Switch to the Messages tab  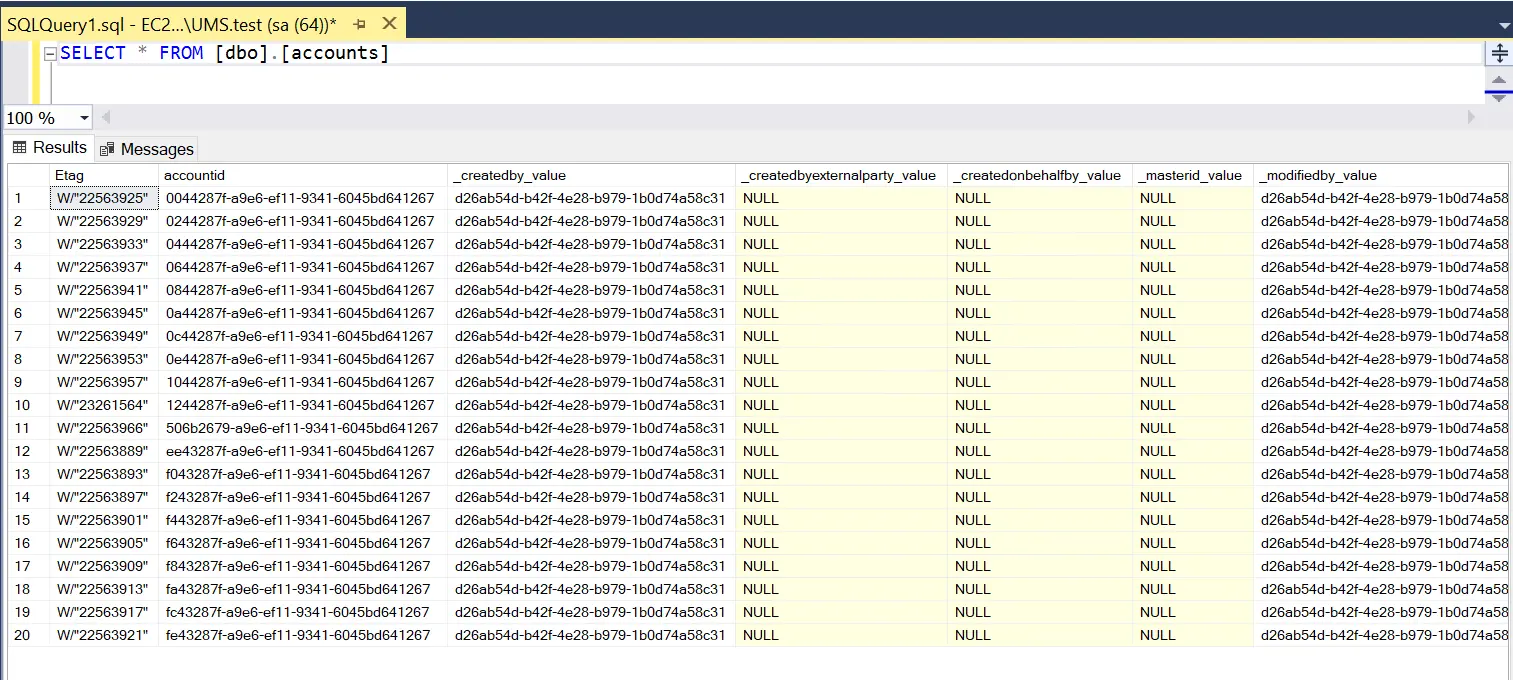(x=146, y=149)
